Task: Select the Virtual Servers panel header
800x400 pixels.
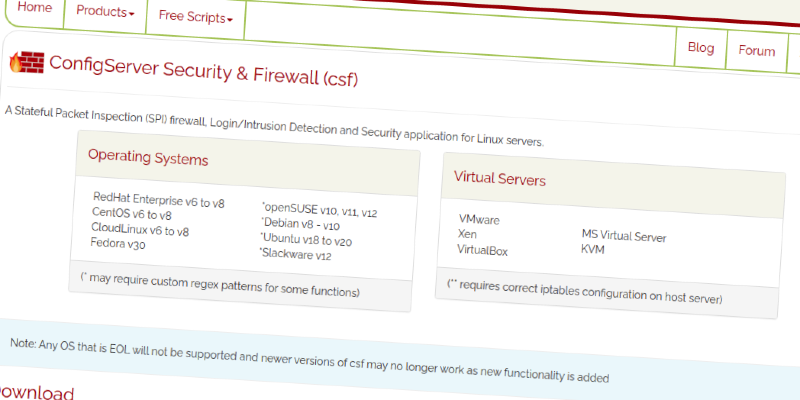Action: click(x=500, y=179)
